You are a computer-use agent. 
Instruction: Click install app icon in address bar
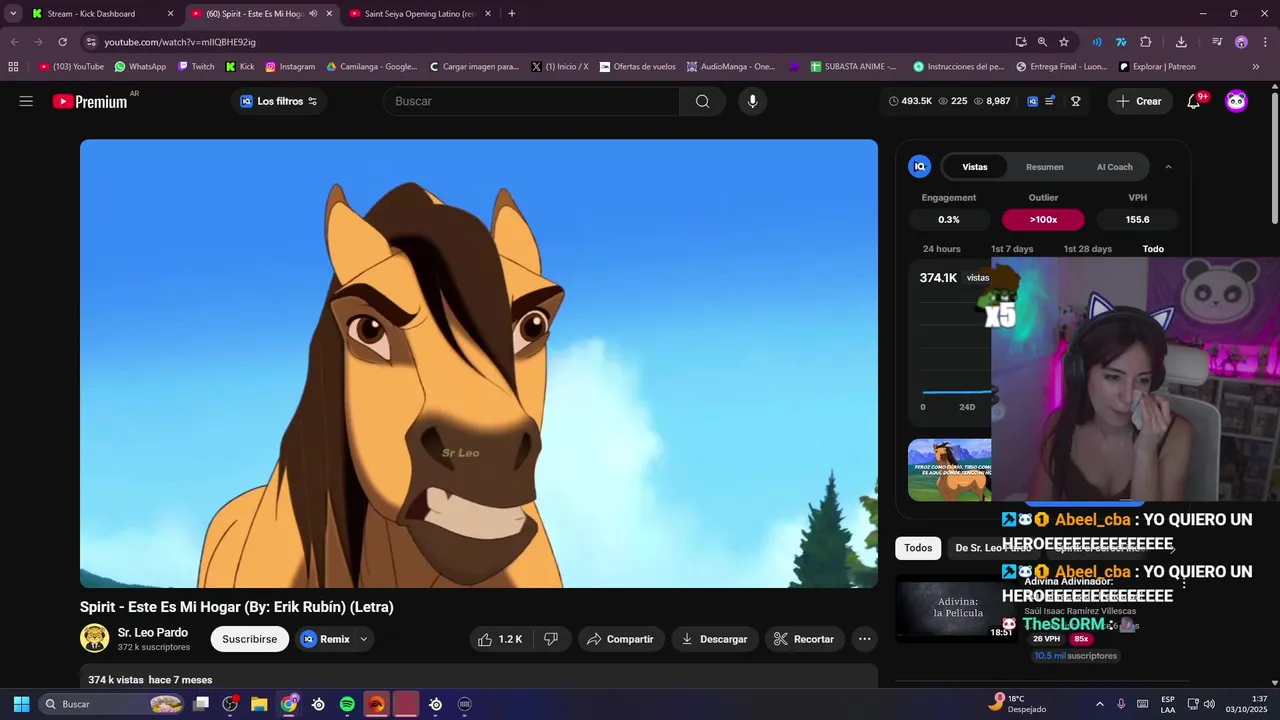point(1021,42)
